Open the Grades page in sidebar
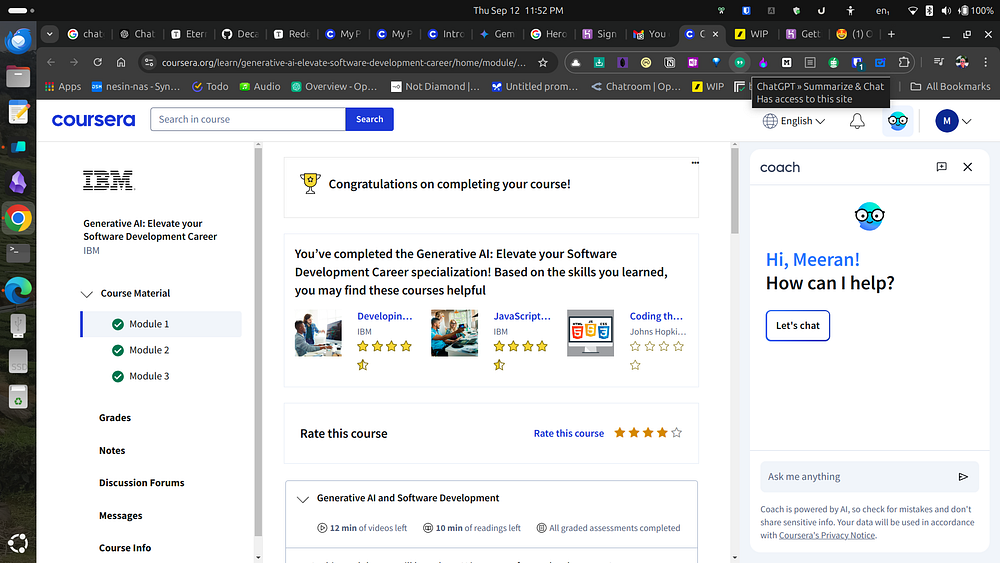The width and height of the screenshot is (1000, 563). (115, 418)
